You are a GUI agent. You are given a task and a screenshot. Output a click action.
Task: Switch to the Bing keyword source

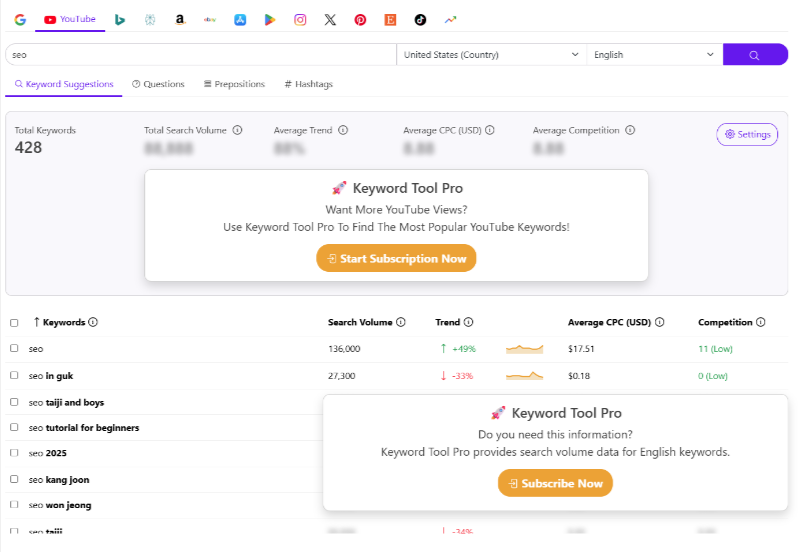tap(120, 20)
